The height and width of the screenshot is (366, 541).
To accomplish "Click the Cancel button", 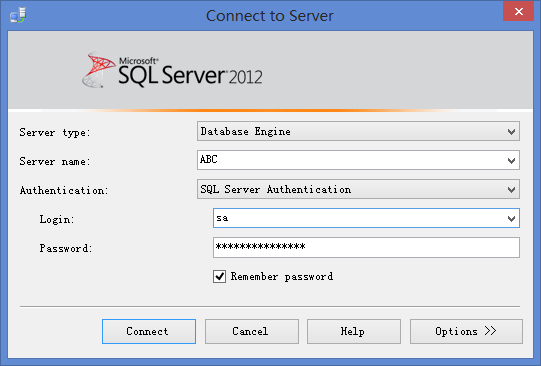I will tap(252, 332).
